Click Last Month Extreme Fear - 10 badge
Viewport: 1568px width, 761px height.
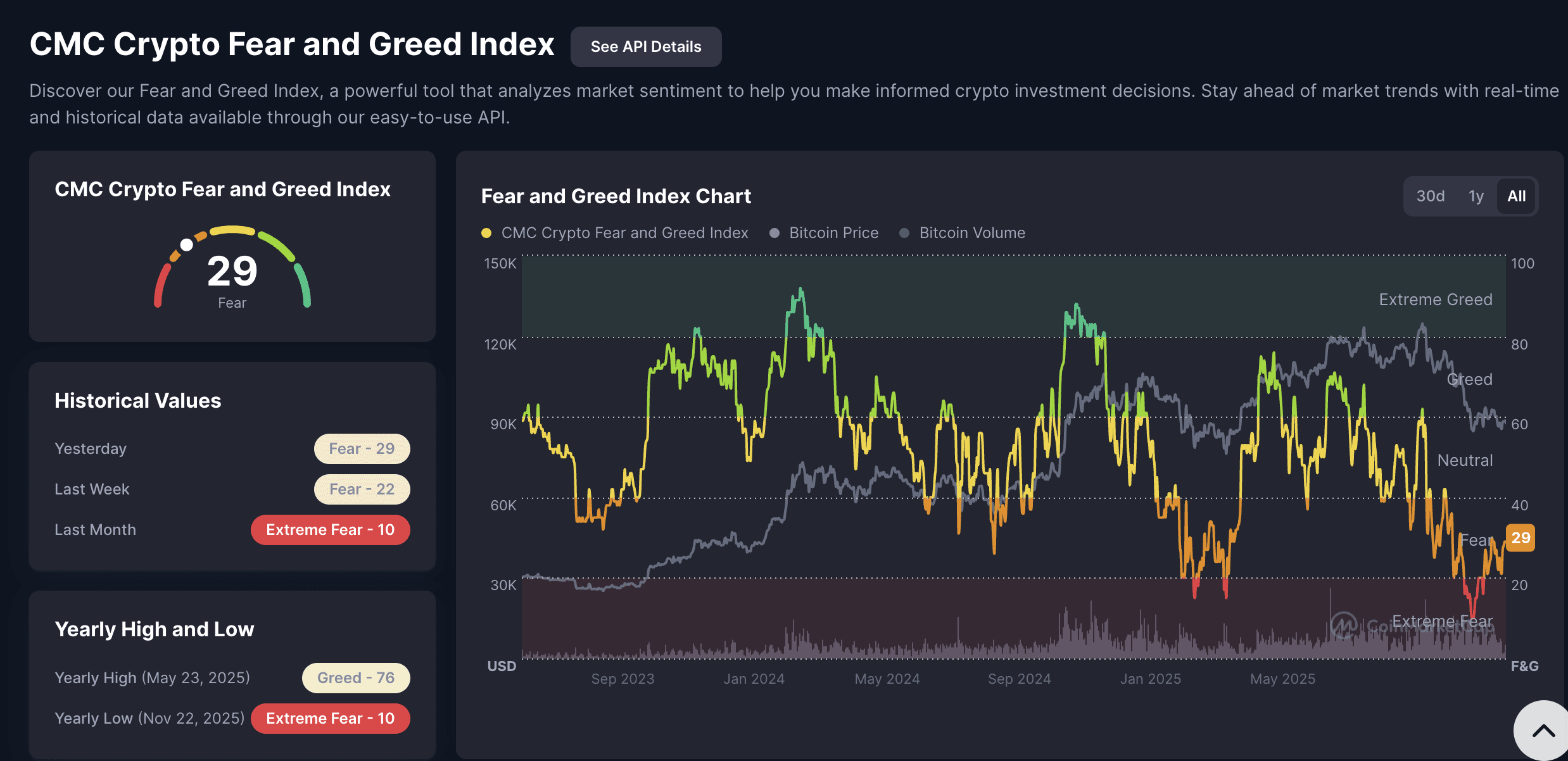click(x=330, y=530)
